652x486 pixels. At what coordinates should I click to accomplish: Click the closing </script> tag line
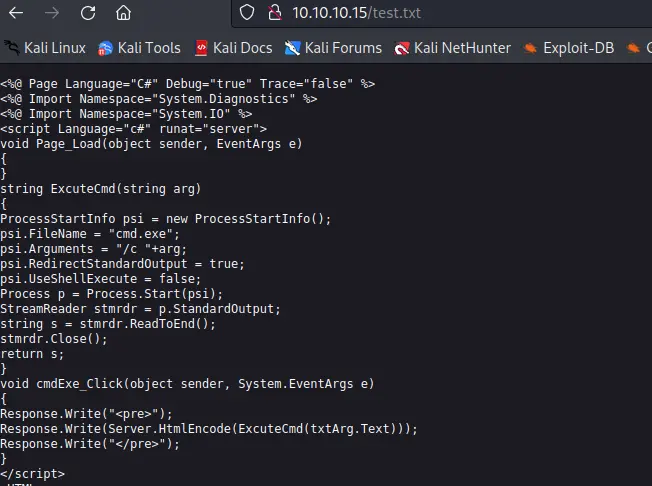point(32,474)
